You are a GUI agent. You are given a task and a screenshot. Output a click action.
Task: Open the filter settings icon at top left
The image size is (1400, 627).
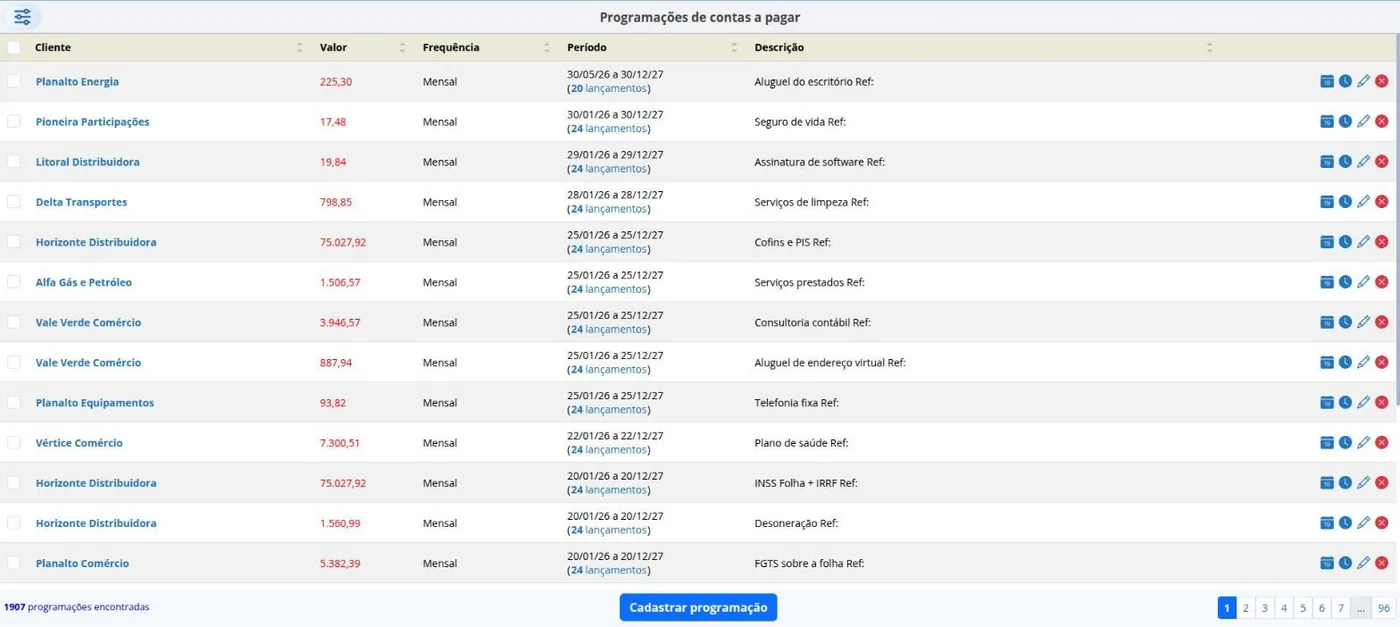click(x=22, y=17)
